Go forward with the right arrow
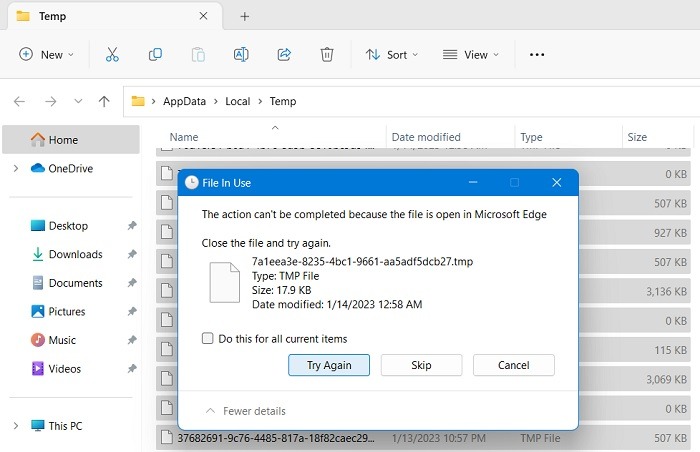 50,101
